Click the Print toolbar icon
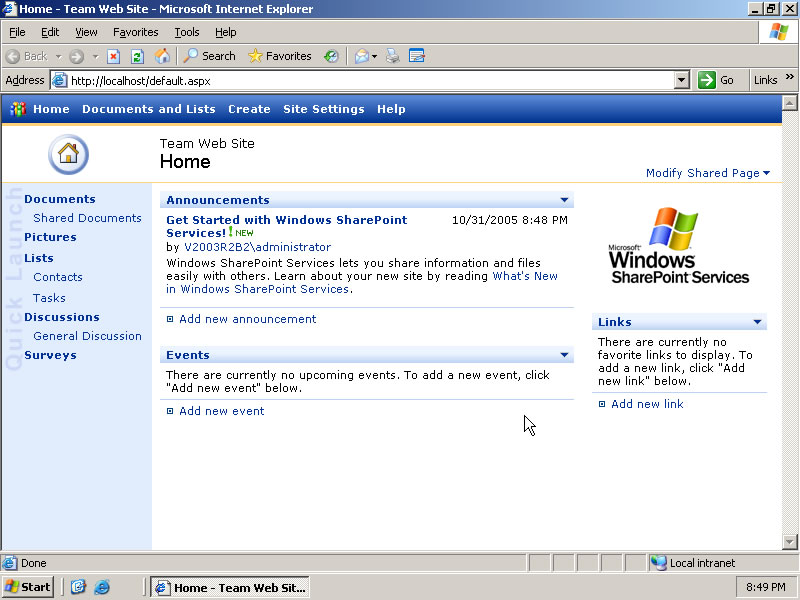Viewport: 800px width, 600px height. click(393, 56)
